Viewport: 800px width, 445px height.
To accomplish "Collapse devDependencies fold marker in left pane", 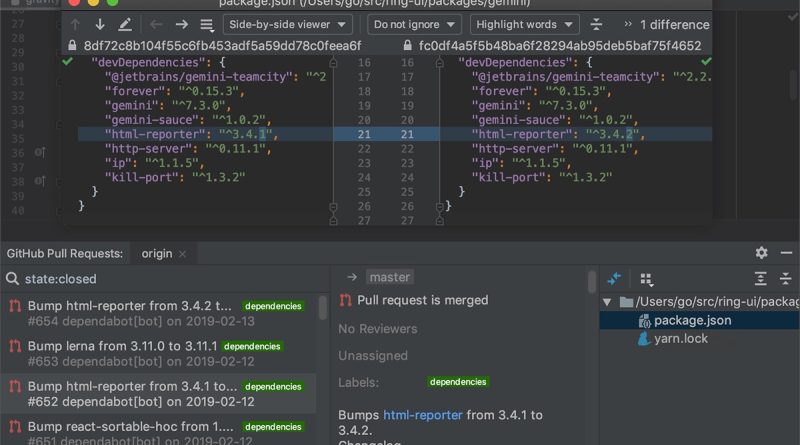I will coord(333,63).
